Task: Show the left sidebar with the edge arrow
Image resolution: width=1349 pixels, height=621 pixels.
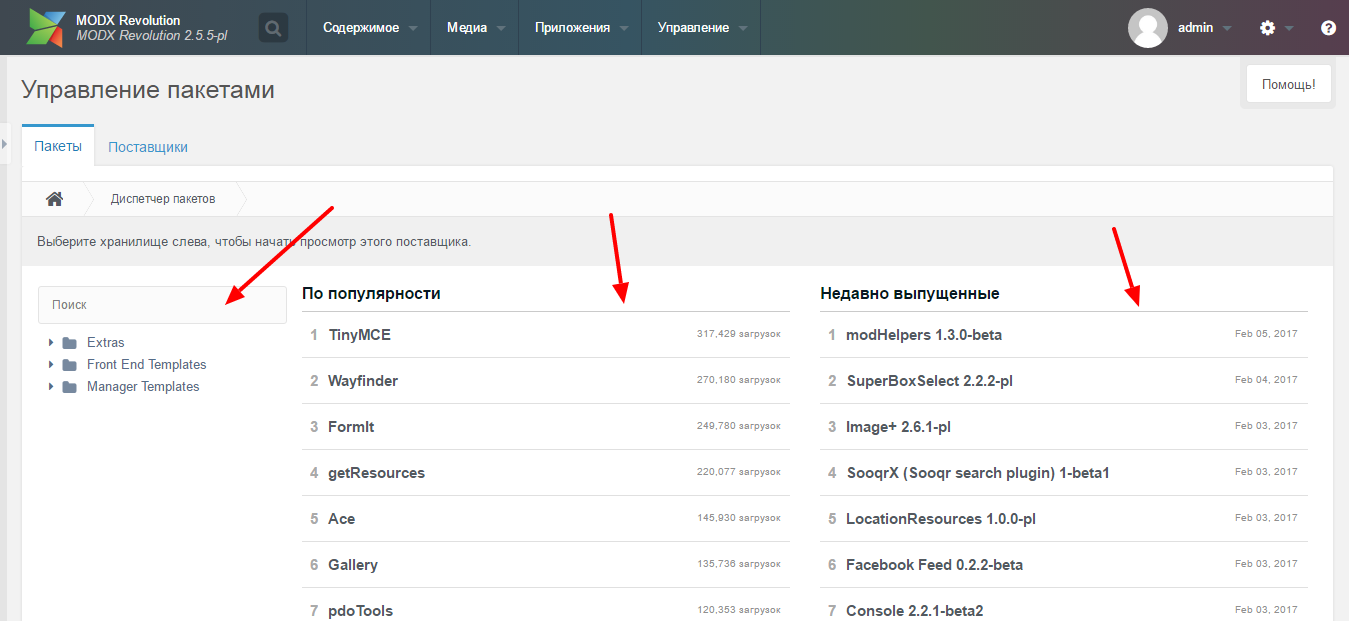Action: point(4,145)
